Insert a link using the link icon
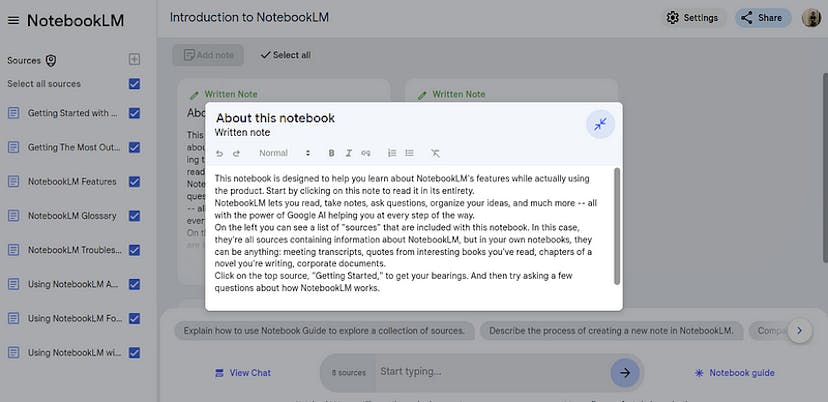The height and width of the screenshot is (402, 828). click(365, 153)
